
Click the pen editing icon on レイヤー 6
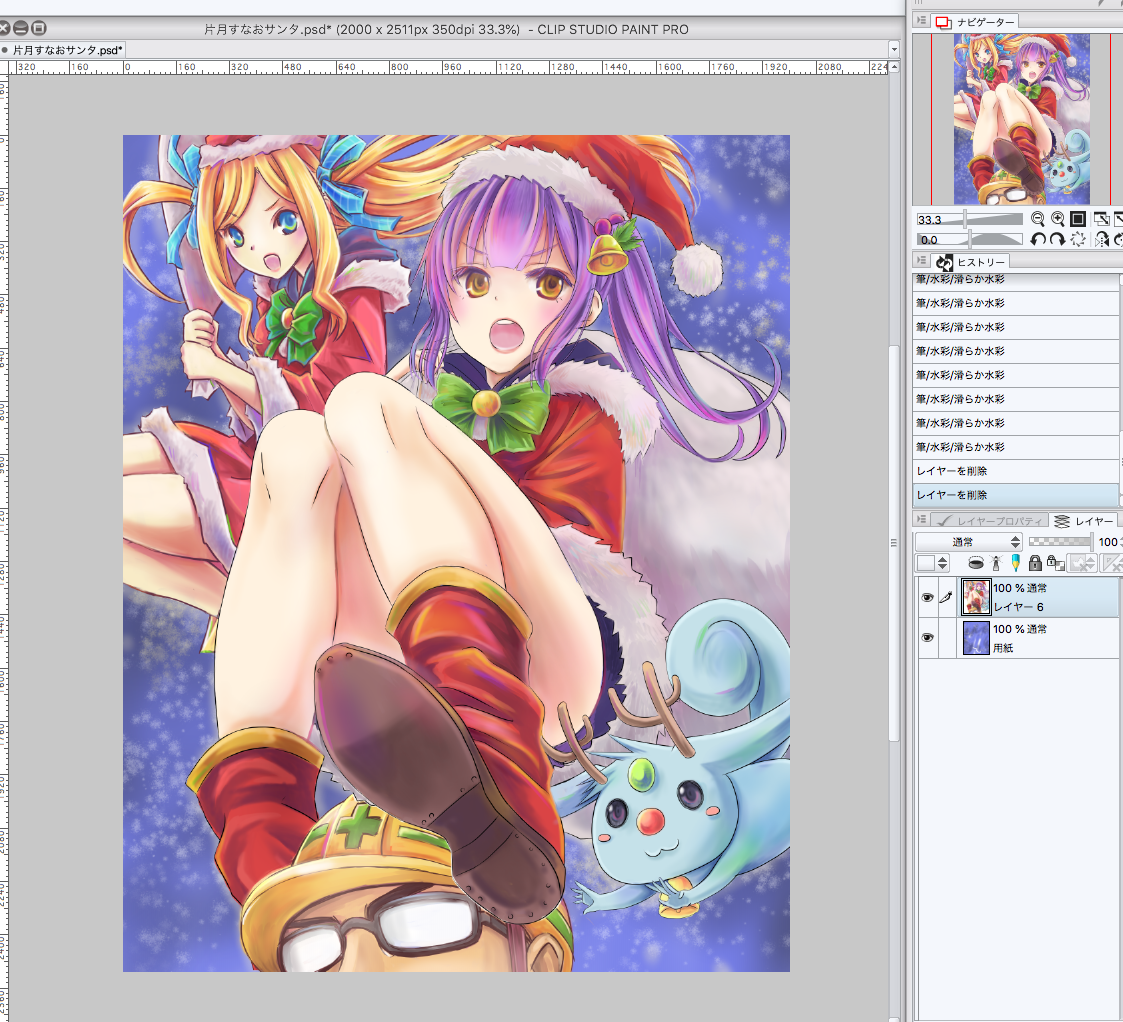click(x=946, y=597)
